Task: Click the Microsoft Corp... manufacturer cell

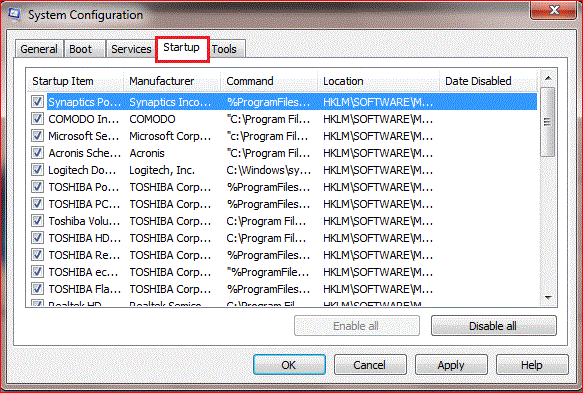Action: [x=170, y=136]
